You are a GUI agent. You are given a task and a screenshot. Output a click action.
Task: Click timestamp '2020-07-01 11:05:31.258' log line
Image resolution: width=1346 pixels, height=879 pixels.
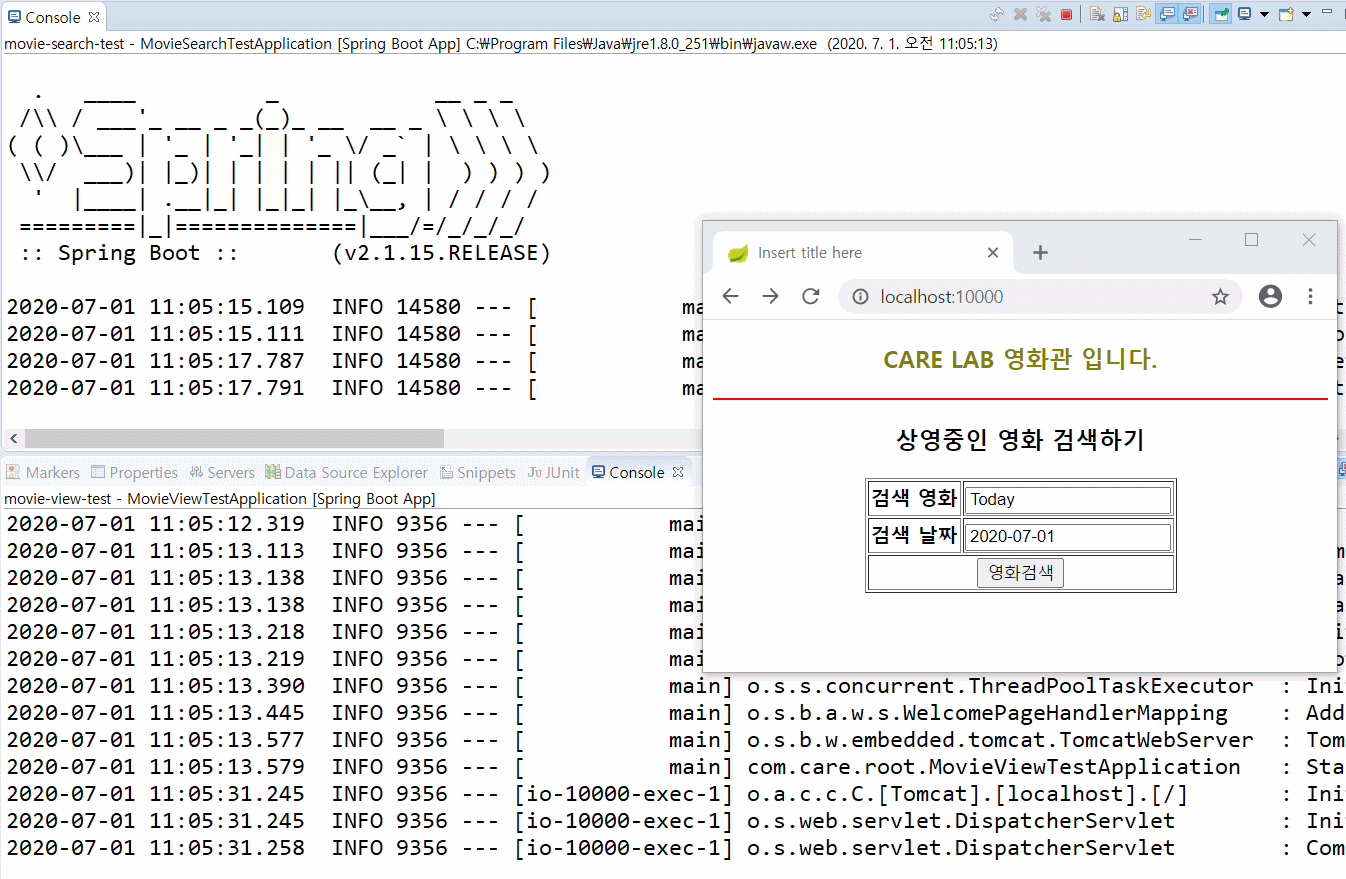click(155, 848)
